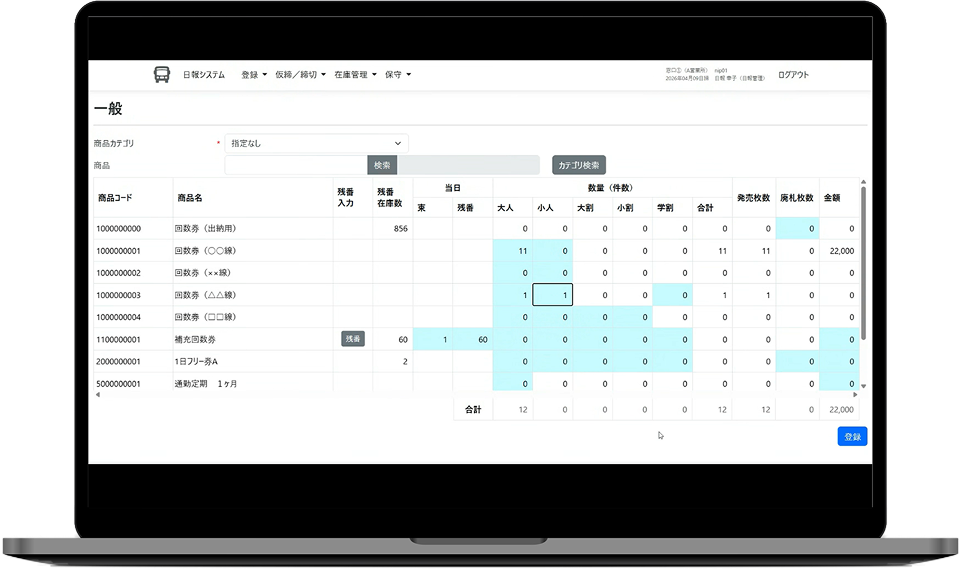Open the 在庫管理 menu
960x570 pixels.
click(355, 75)
